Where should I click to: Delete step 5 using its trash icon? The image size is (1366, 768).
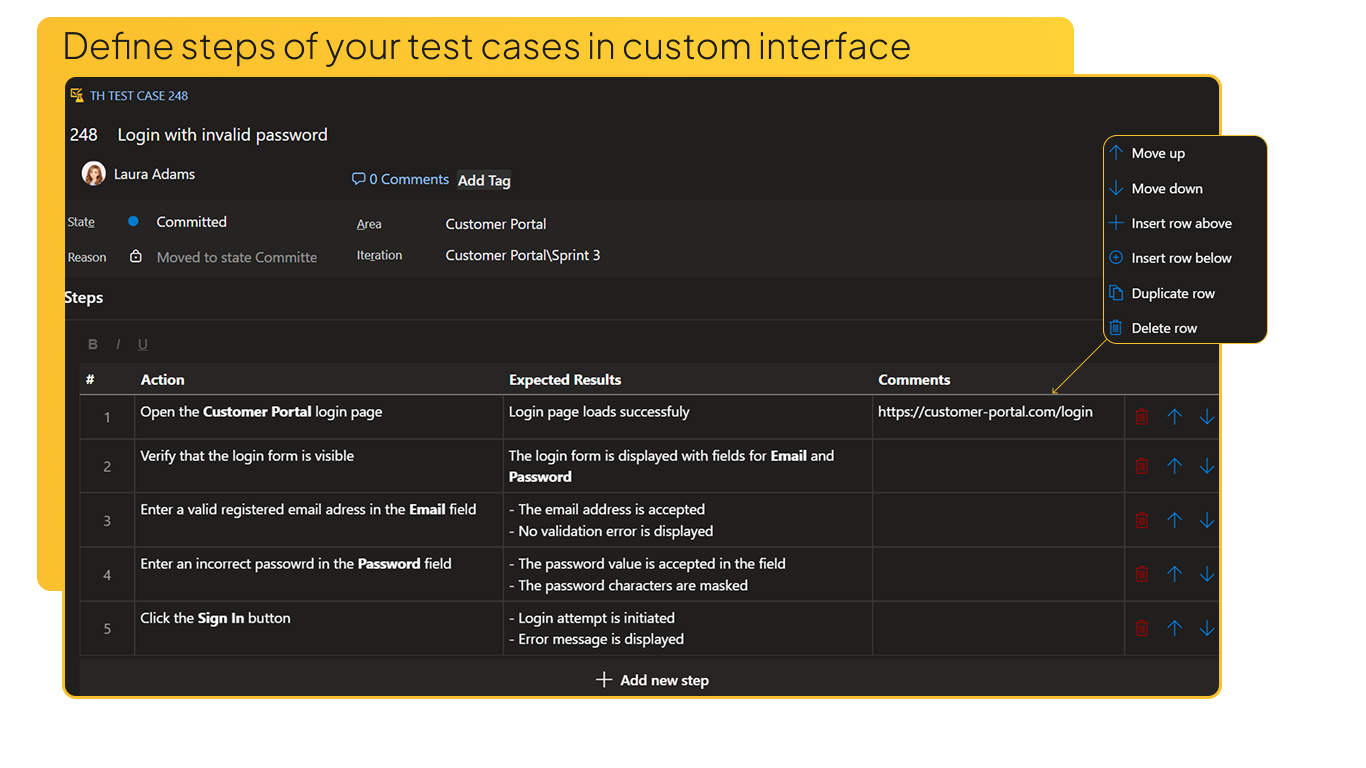pos(1141,628)
